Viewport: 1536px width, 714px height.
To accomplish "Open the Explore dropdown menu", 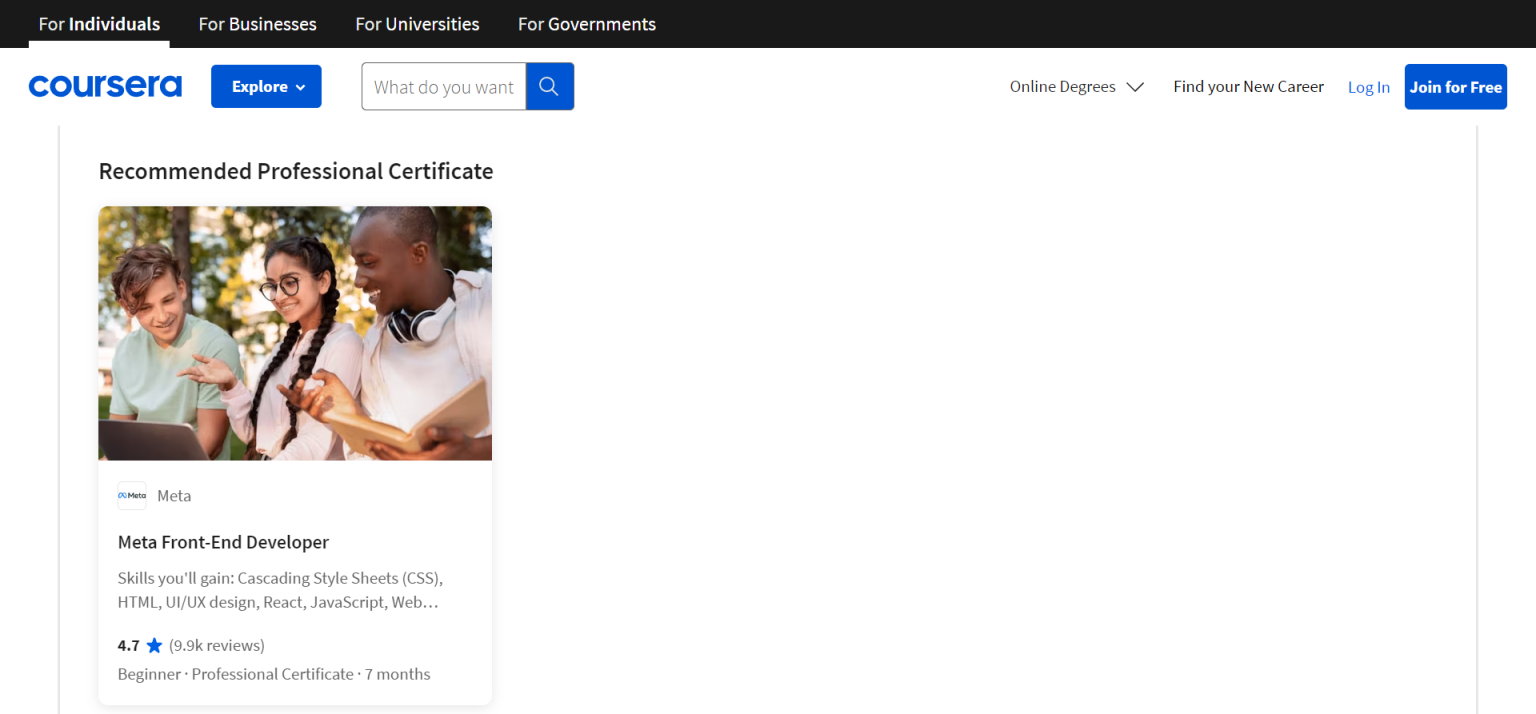I will coord(266,87).
